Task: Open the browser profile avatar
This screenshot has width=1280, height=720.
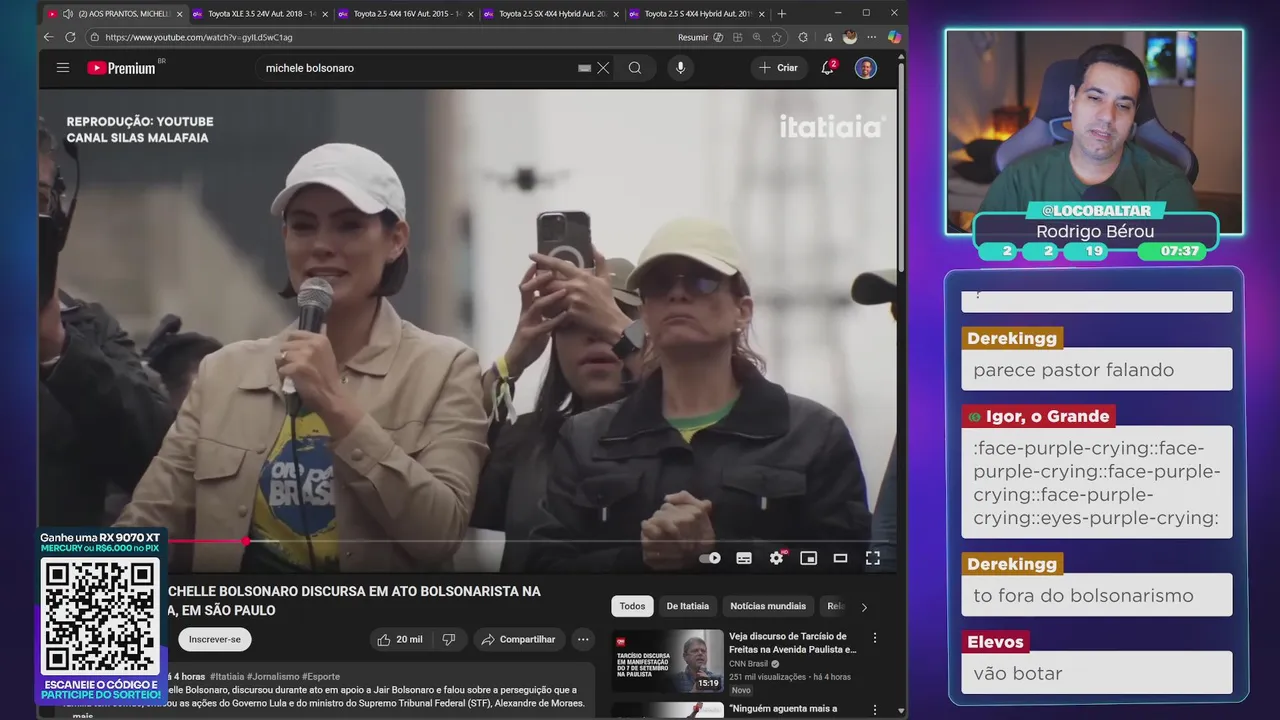Action: (850, 37)
